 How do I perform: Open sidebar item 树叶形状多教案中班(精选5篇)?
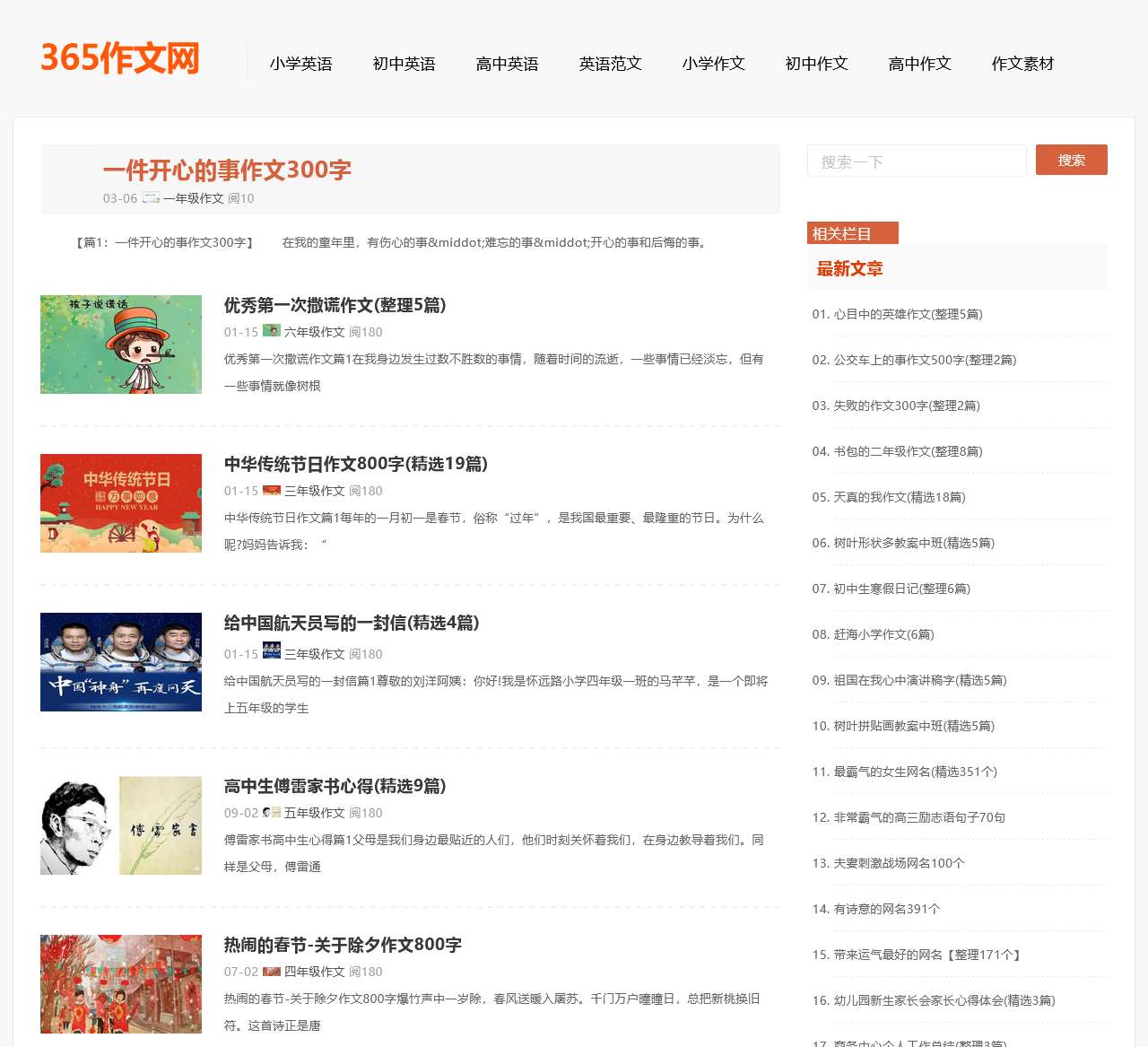pyautogui.click(x=914, y=543)
